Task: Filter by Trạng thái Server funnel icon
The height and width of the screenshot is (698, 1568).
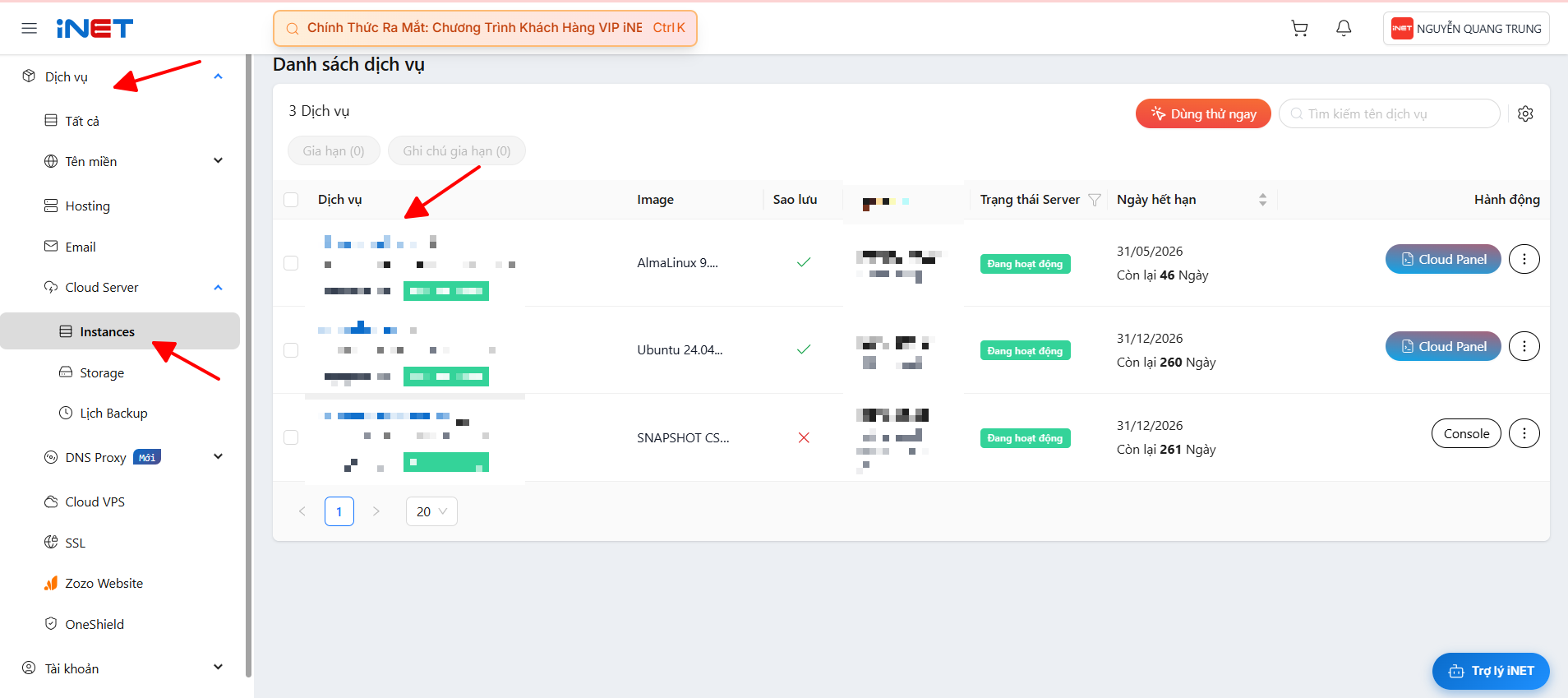Action: pos(1095,200)
